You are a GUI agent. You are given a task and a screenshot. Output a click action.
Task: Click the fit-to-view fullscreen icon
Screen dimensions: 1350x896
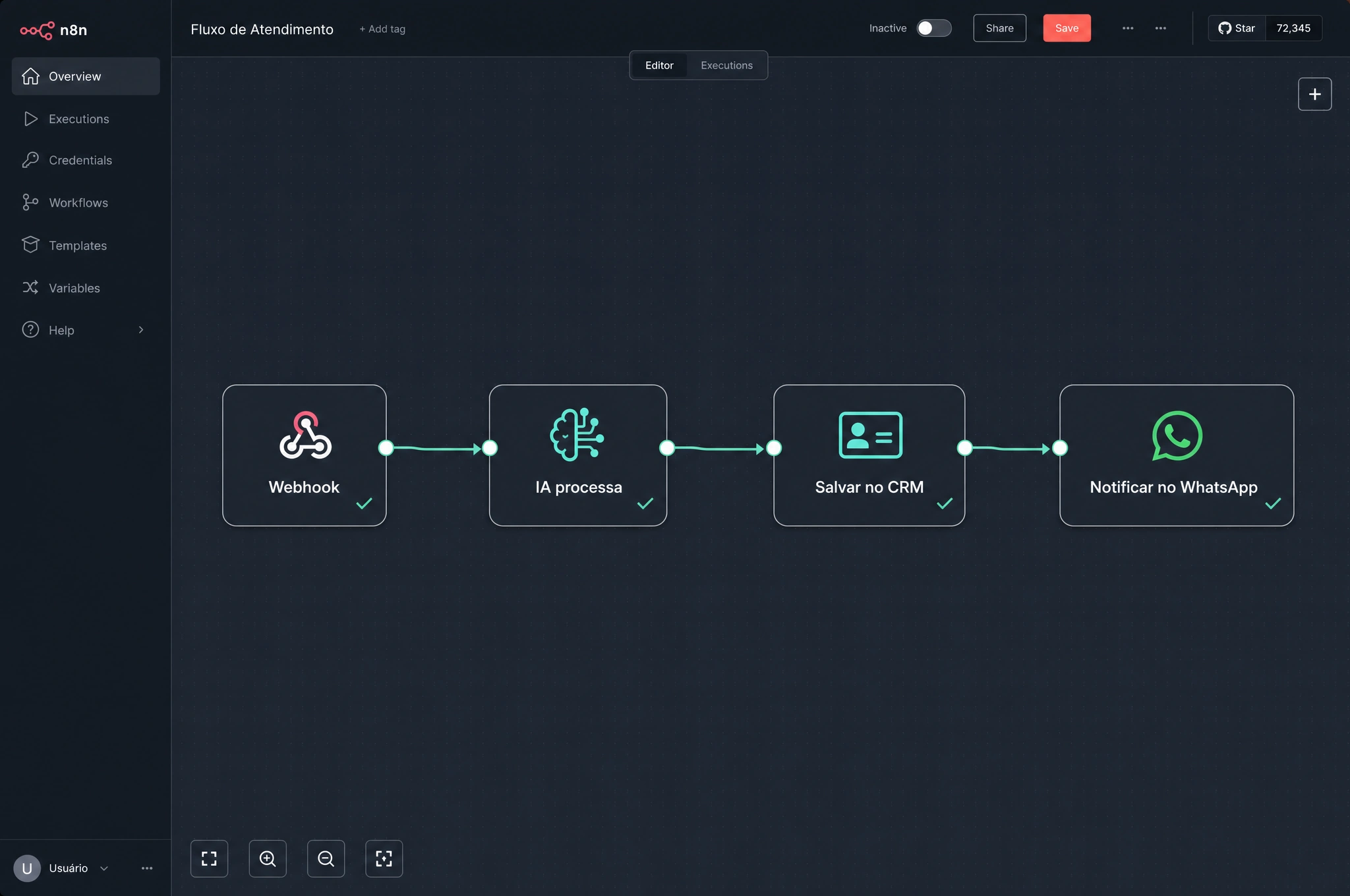click(x=209, y=858)
